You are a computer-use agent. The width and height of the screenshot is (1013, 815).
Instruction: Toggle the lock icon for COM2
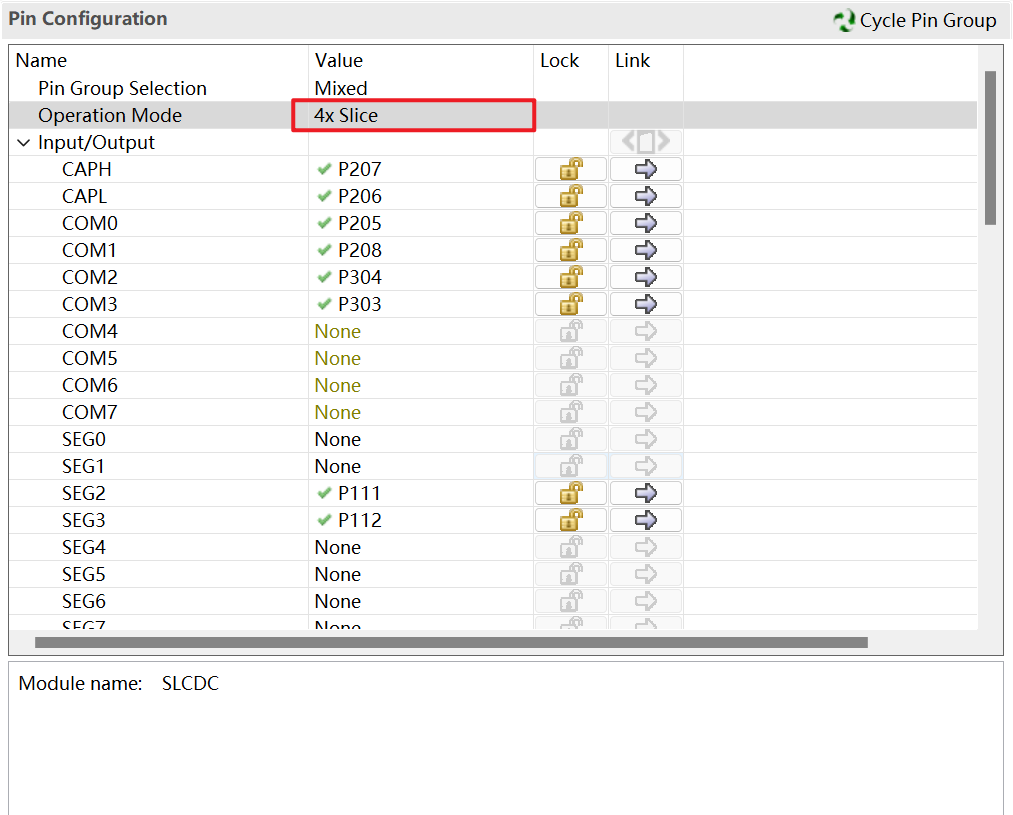[x=570, y=278]
